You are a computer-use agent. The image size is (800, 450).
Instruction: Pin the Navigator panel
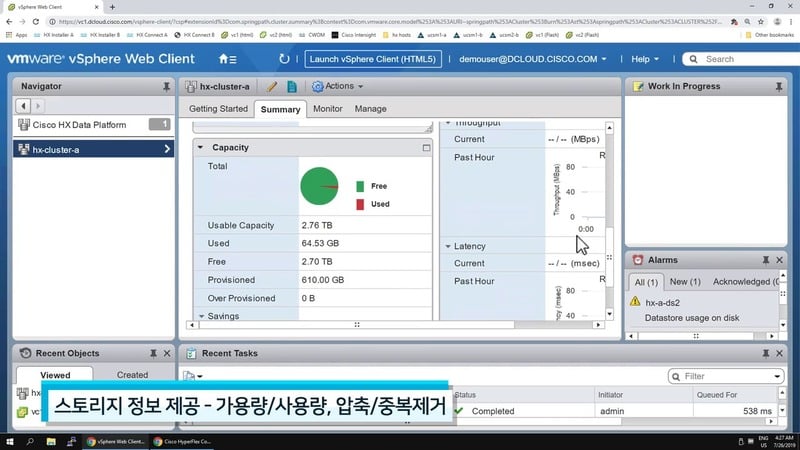[x=166, y=87]
